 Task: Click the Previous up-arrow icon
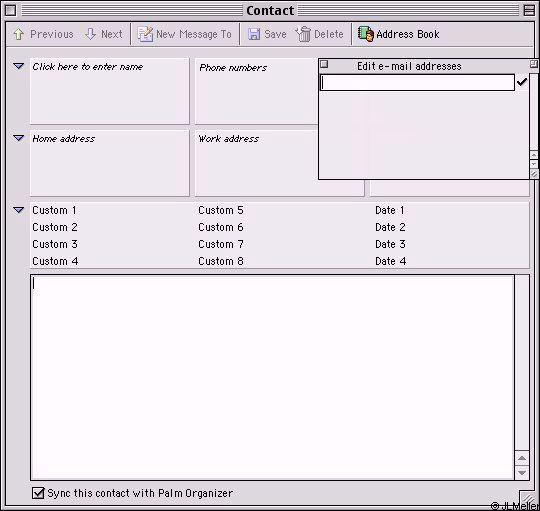[x=18, y=34]
